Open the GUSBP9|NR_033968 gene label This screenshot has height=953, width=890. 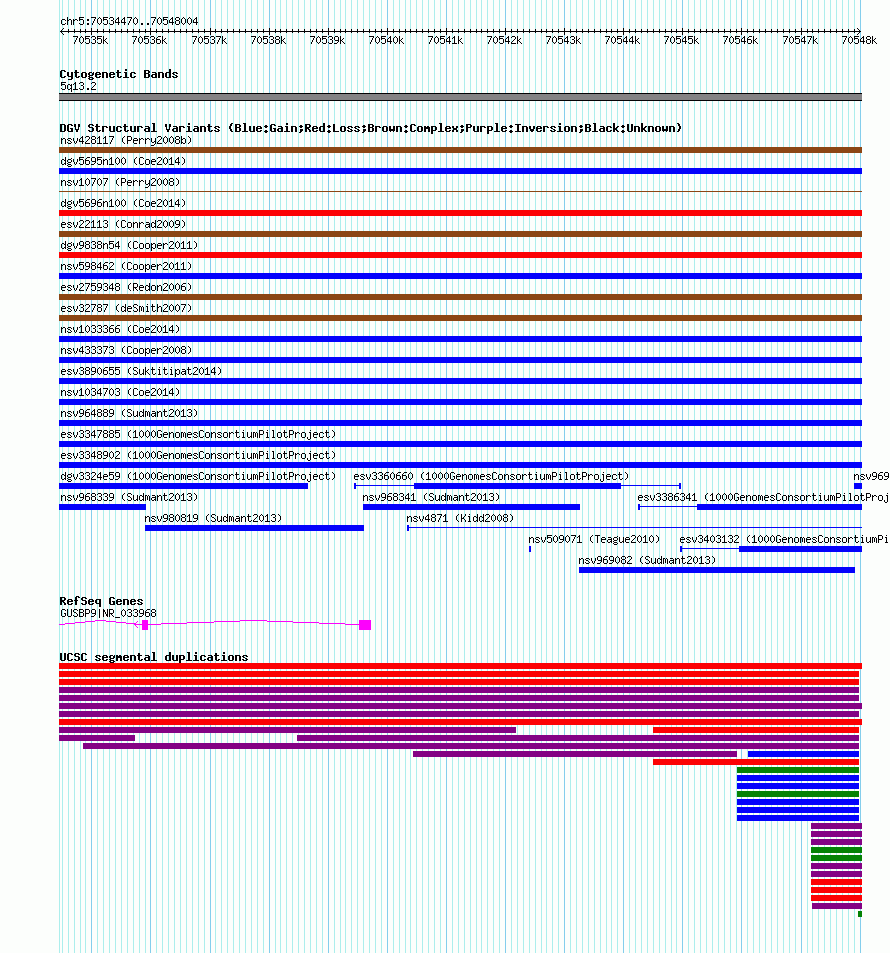(108, 613)
